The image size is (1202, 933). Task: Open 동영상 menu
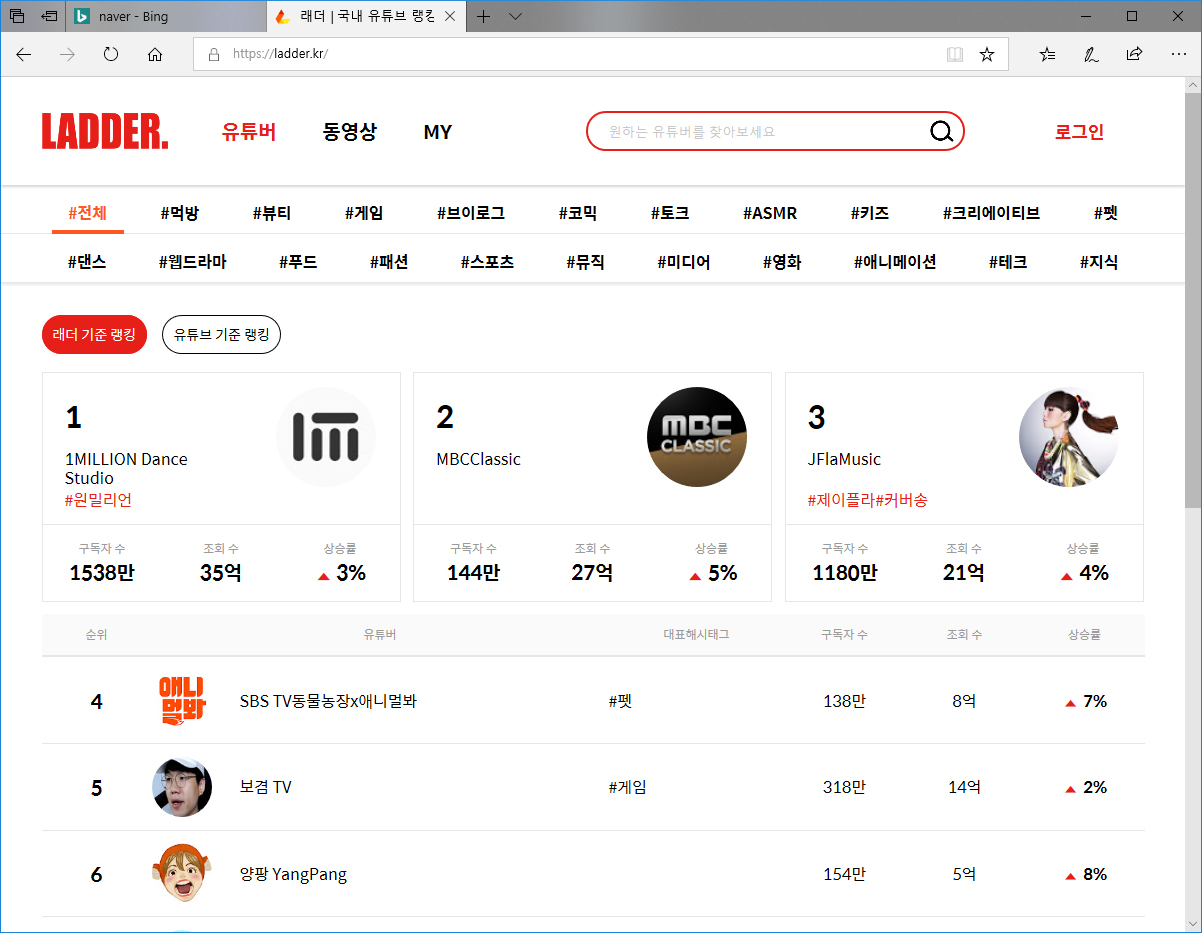click(350, 132)
